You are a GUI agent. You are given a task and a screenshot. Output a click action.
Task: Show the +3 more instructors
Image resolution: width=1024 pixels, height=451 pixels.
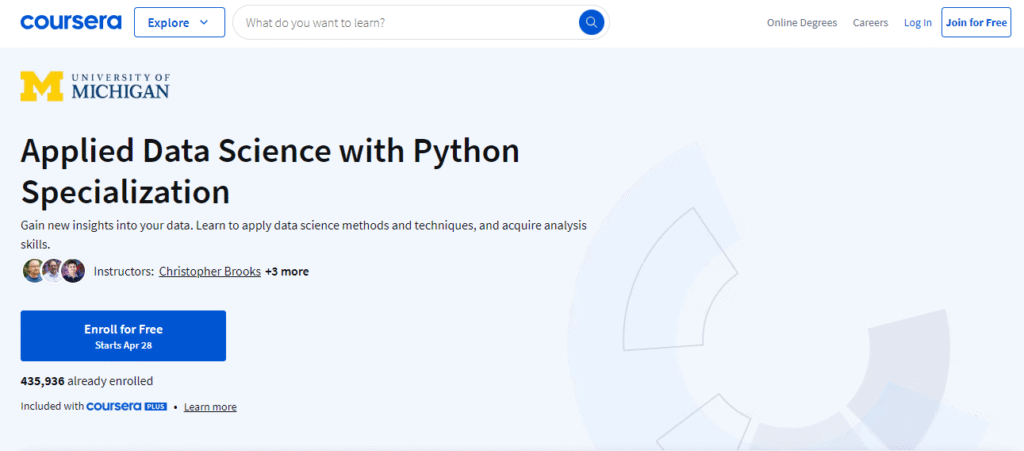pyautogui.click(x=287, y=271)
